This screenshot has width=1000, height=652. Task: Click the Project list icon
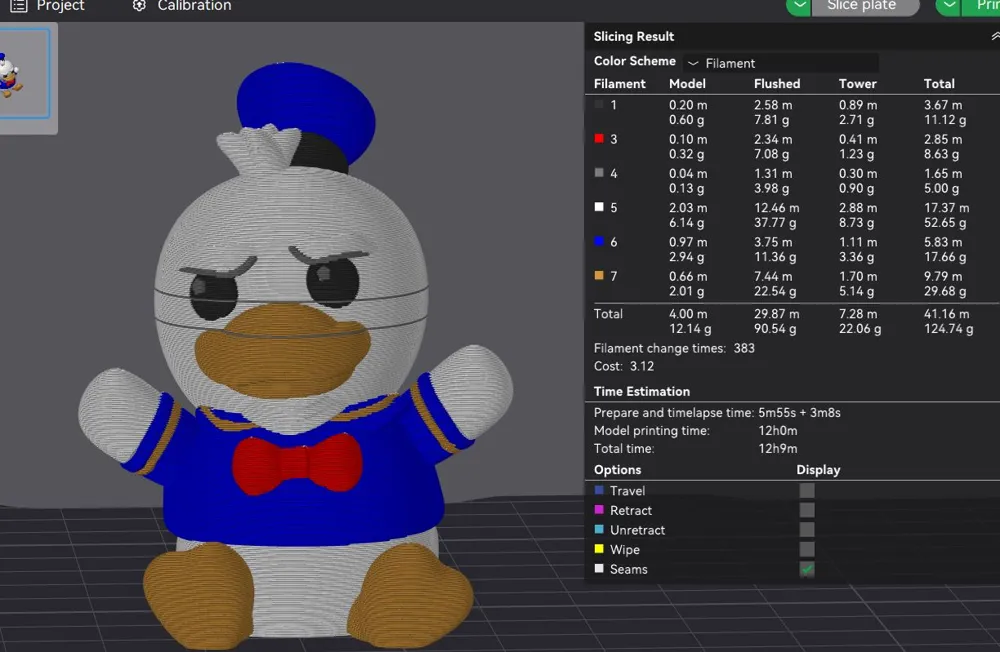coord(19,6)
